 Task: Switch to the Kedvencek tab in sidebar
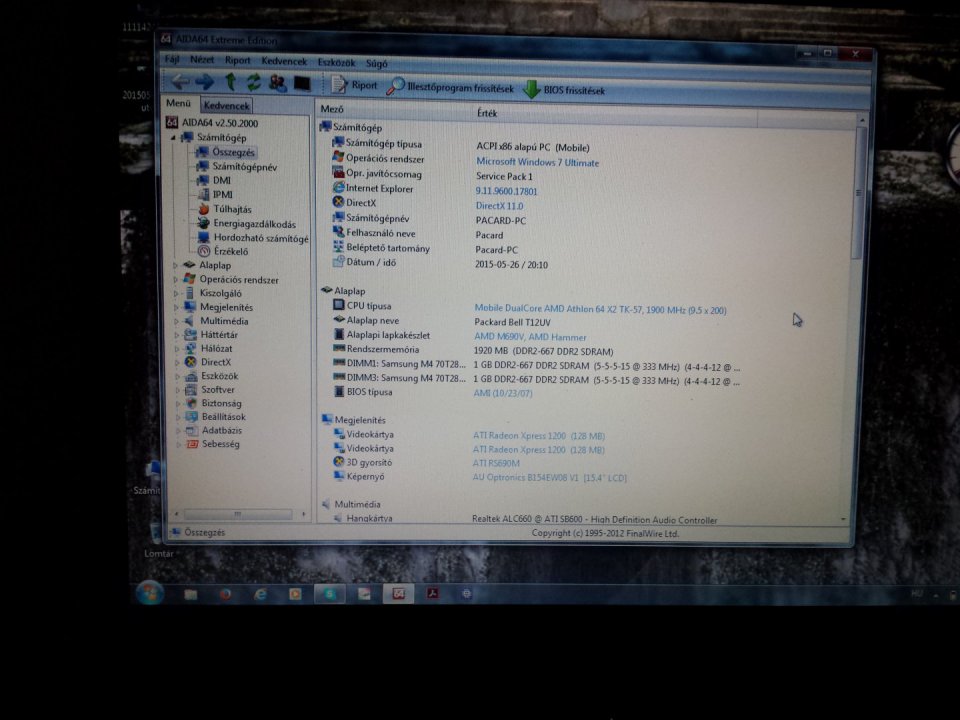point(227,105)
